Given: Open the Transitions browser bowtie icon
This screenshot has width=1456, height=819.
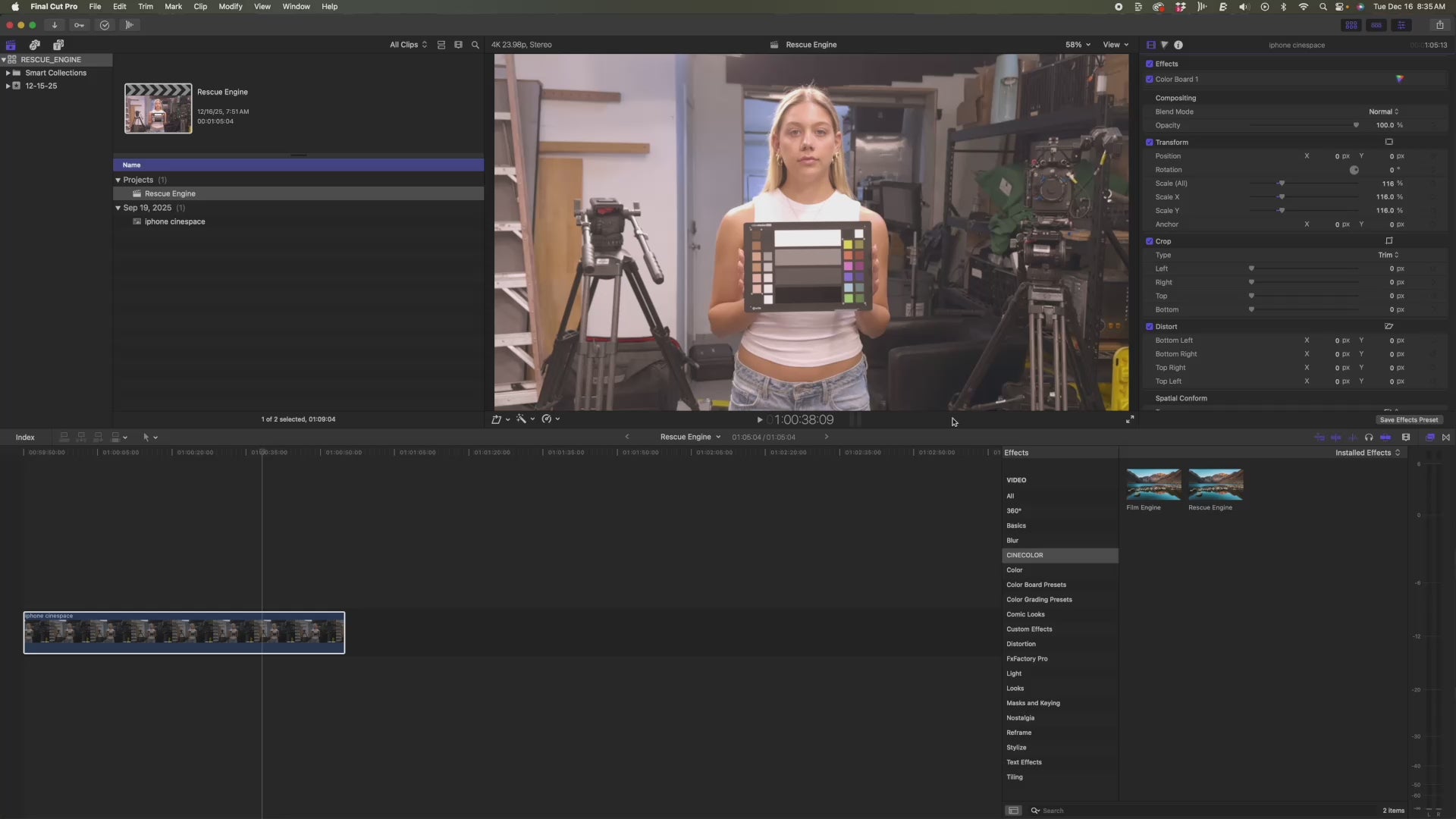Looking at the screenshot, I should tap(1445, 438).
